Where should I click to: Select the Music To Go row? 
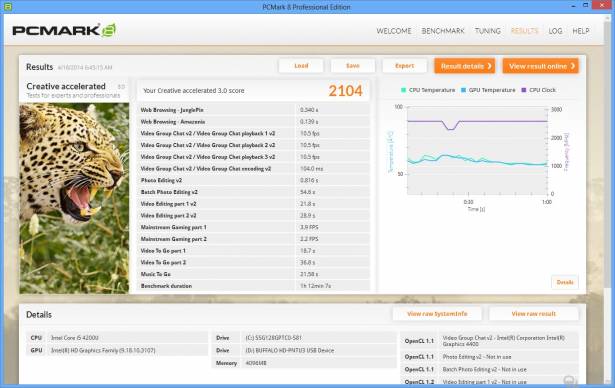(x=253, y=274)
